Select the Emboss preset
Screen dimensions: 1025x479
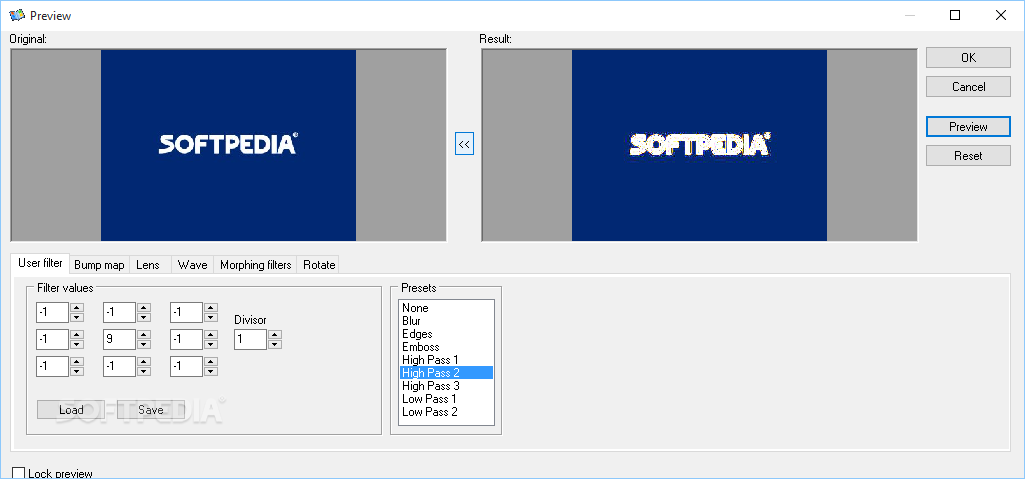click(446, 347)
